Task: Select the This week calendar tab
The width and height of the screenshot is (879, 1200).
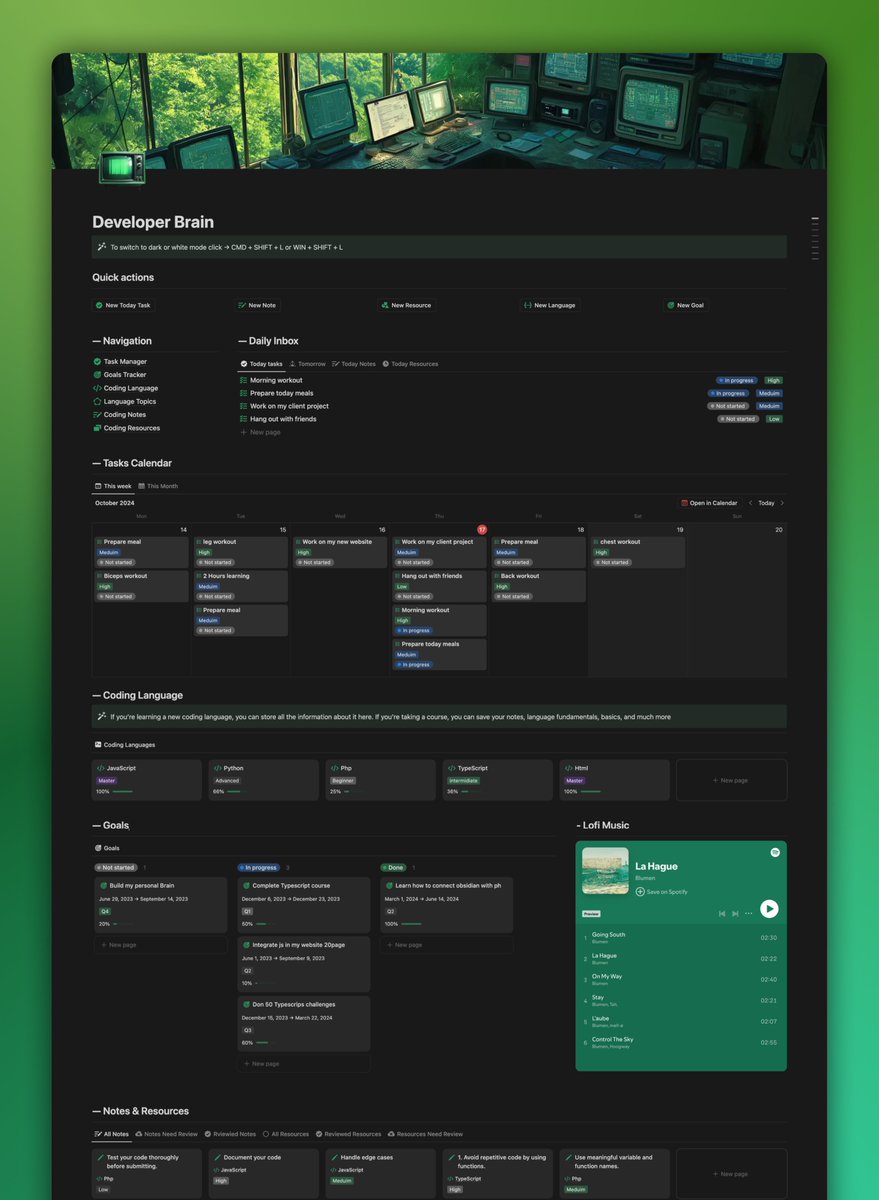Action: click(x=113, y=486)
